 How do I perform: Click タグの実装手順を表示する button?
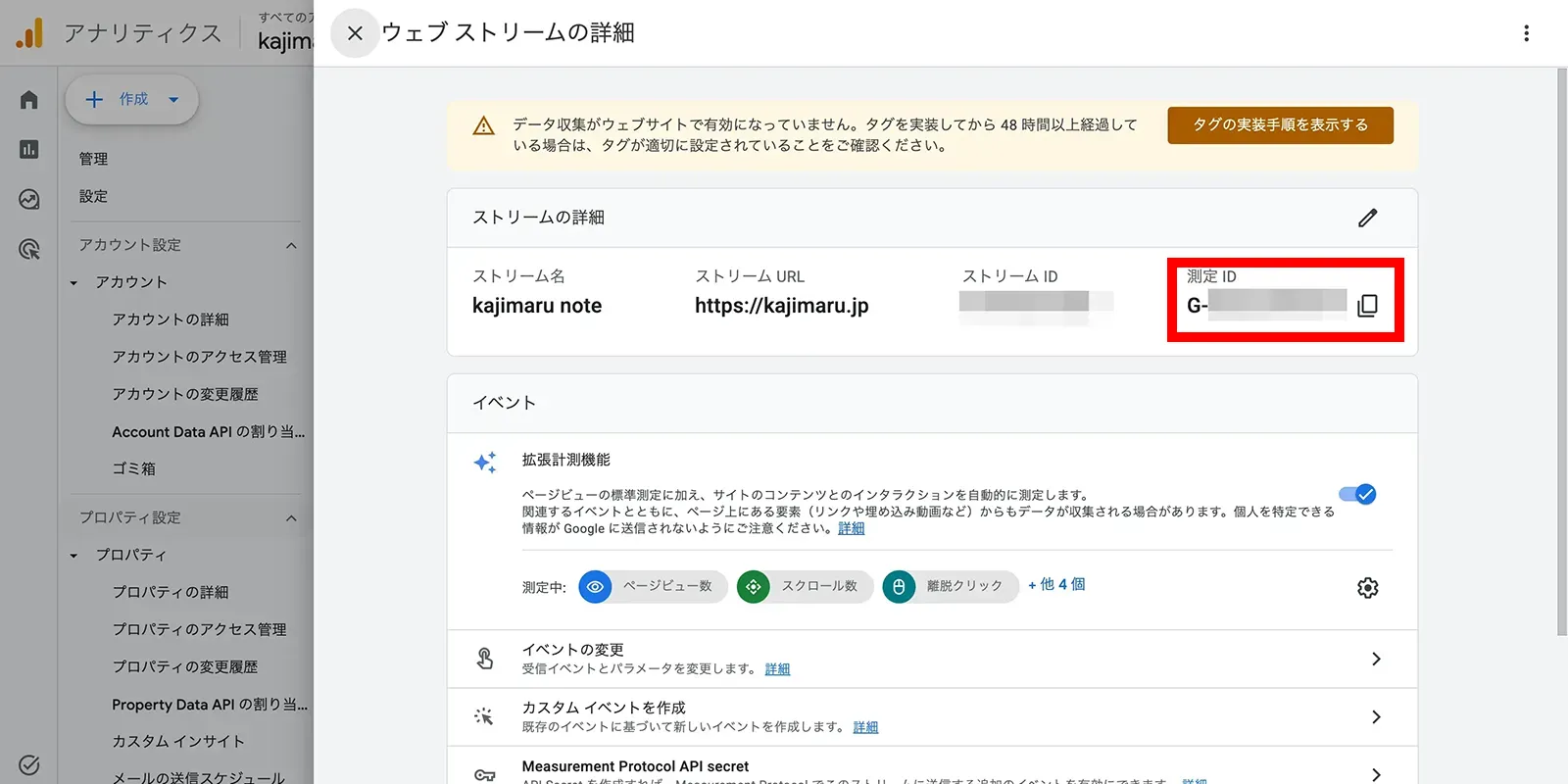click(x=1280, y=124)
